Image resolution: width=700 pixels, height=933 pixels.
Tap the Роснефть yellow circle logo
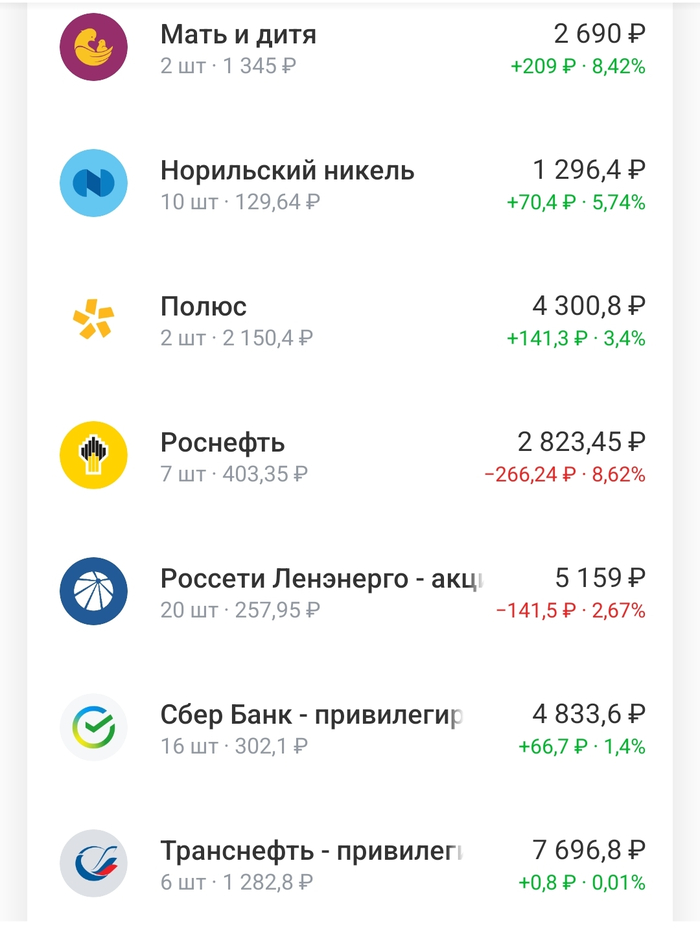click(x=93, y=455)
